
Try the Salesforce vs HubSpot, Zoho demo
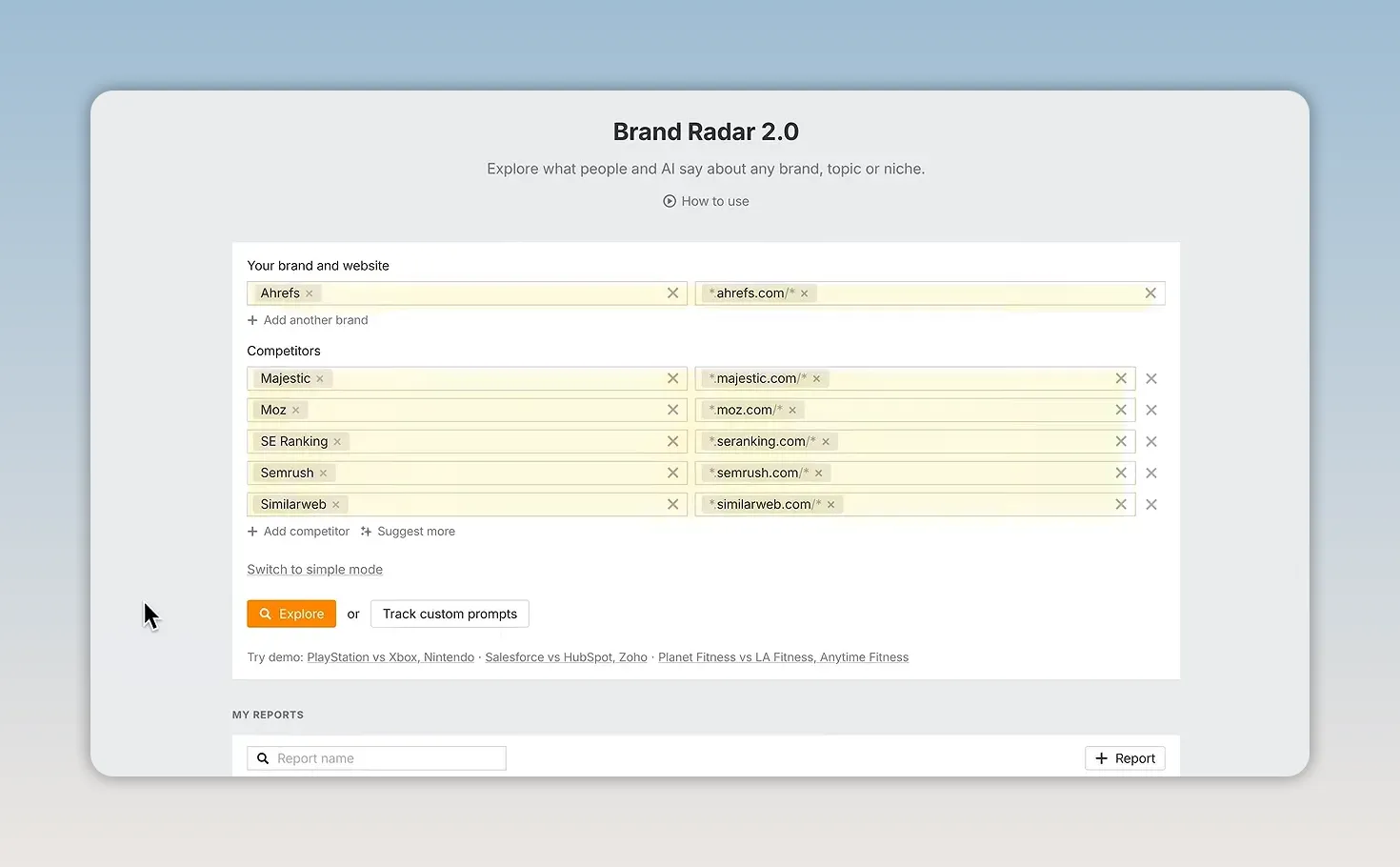(566, 657)
